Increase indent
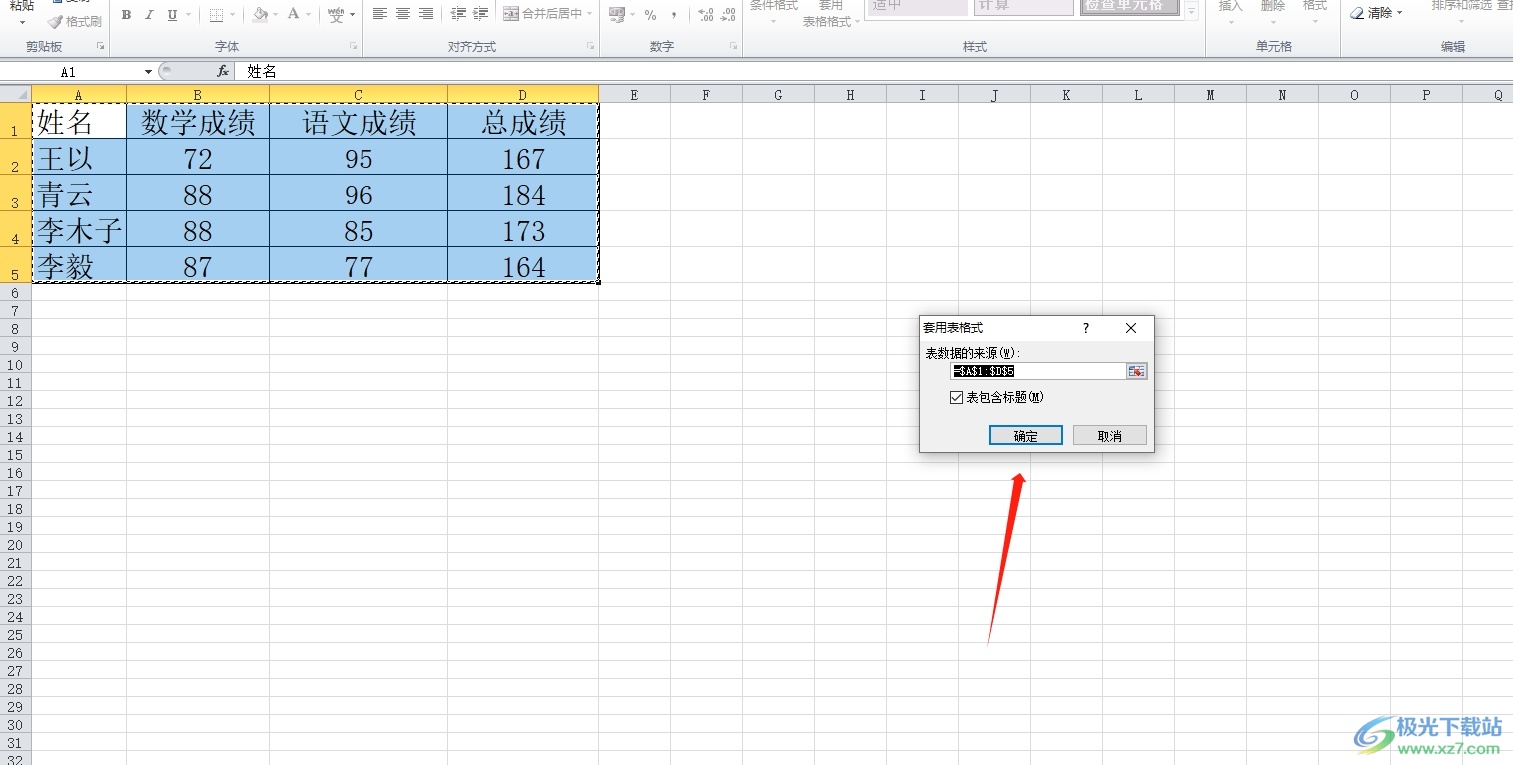The image size is (1513, 765). tap(481, 14)
